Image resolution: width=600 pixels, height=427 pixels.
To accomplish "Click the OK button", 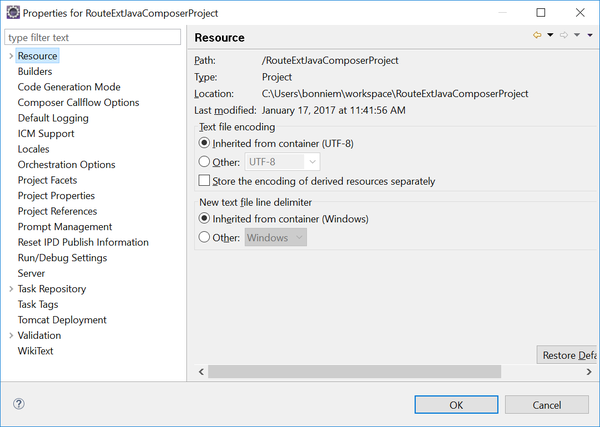I will click(x=456, y=405).
